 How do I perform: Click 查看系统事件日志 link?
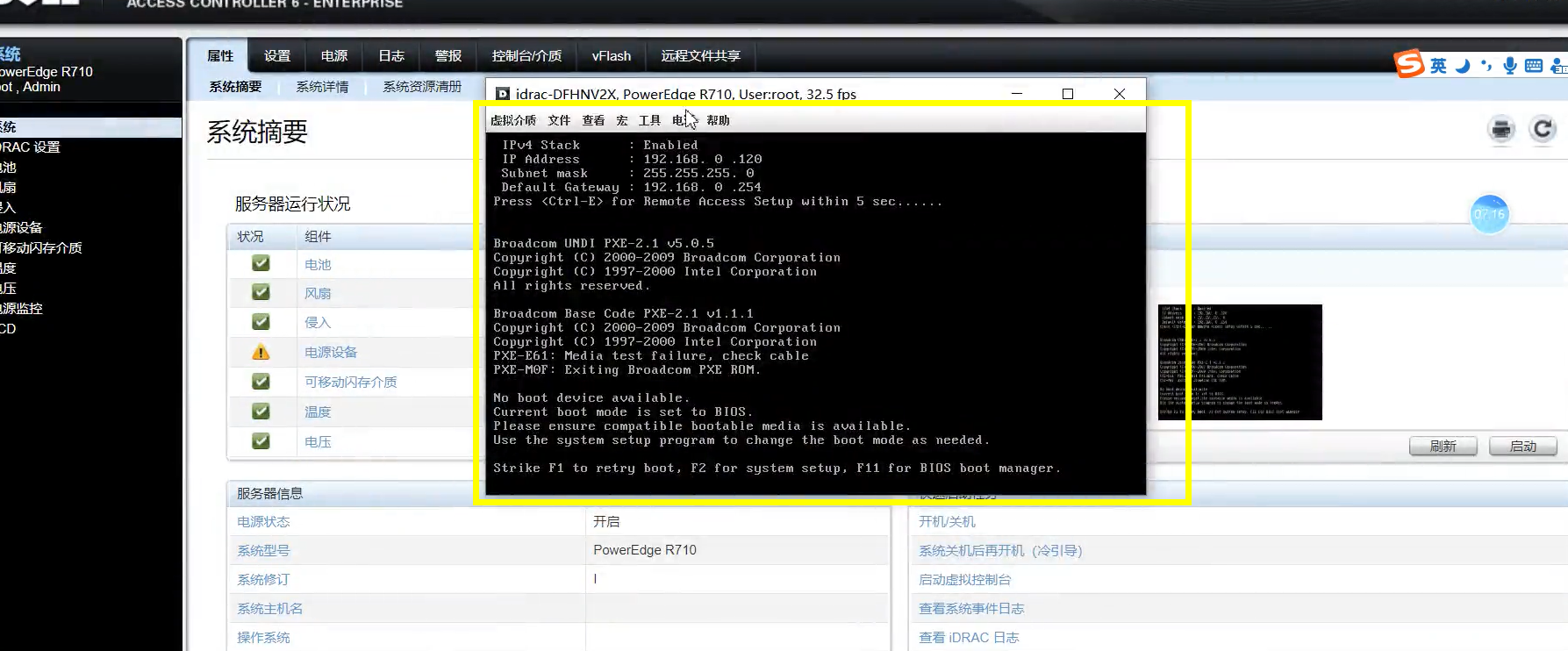971,608
